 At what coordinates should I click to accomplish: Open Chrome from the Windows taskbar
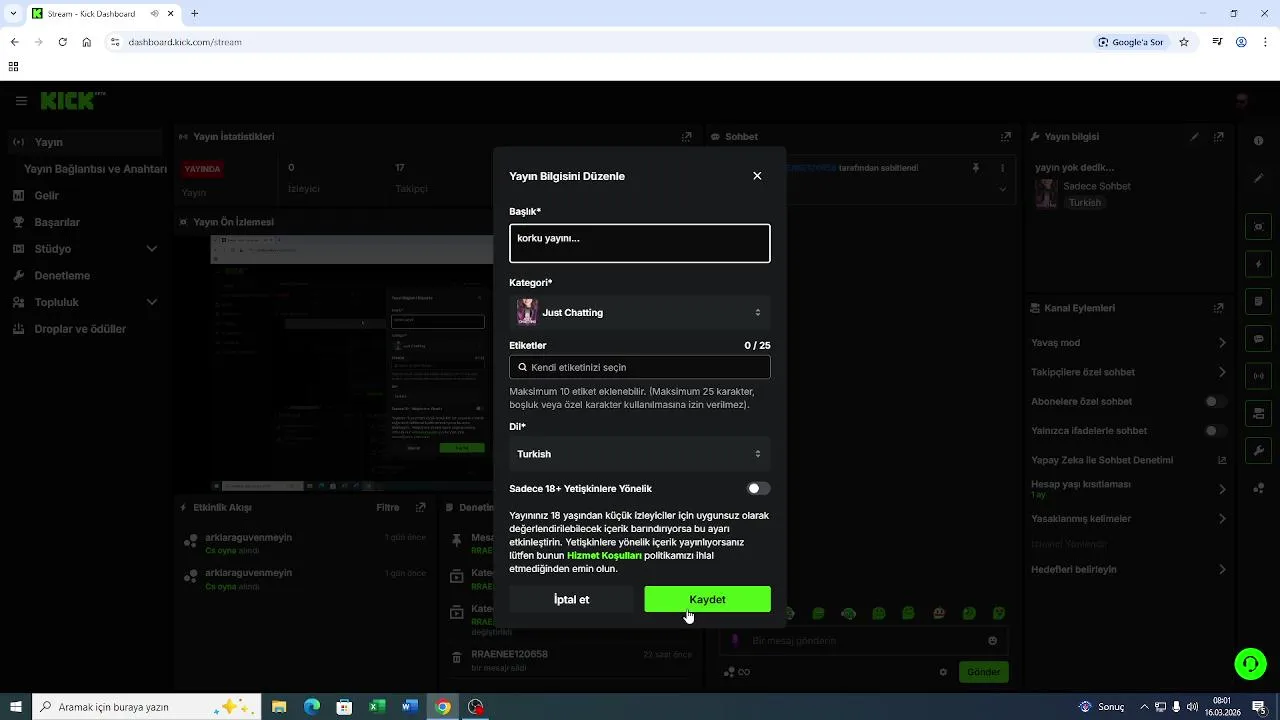coord(443,707)
